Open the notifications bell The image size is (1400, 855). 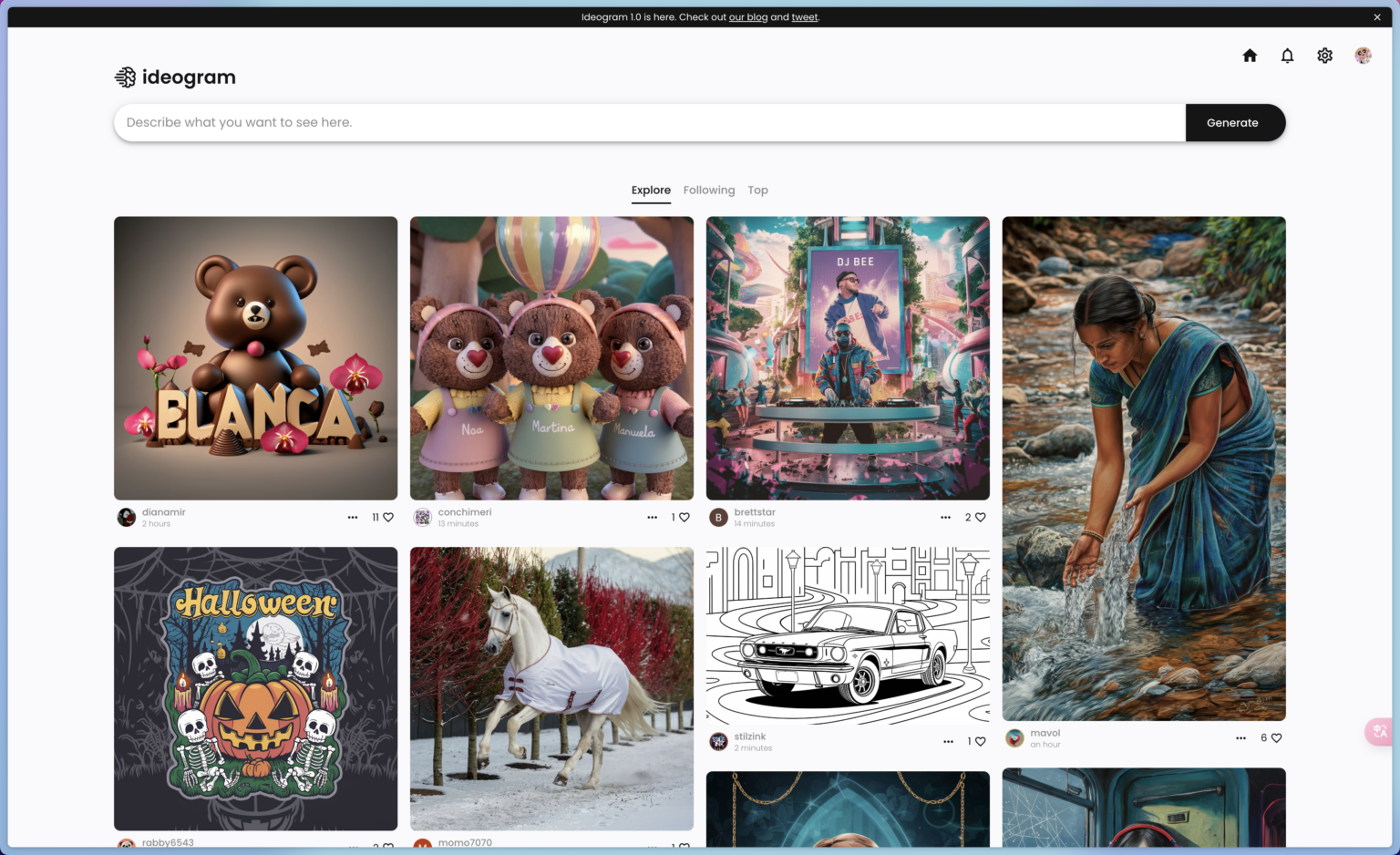click(1287, 56)
